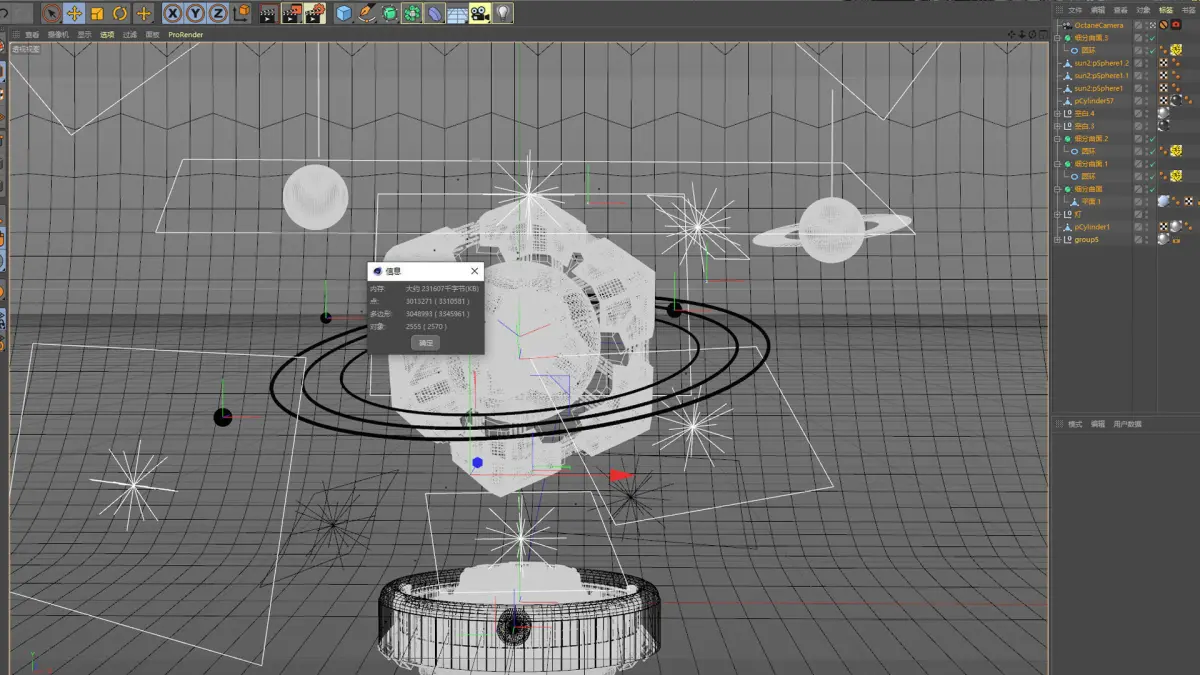Open viewport 摄像机 menu
The image size is (1200, 675).
(58, 34)
